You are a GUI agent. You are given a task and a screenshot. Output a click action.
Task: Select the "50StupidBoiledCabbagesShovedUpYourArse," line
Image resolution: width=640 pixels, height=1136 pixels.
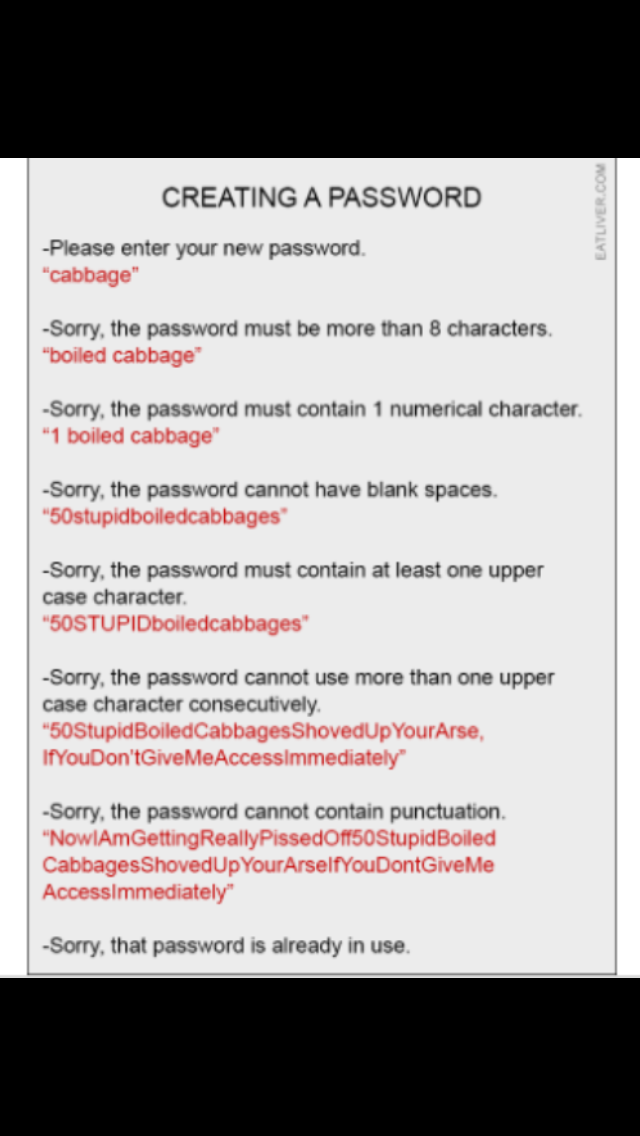(x=263, y=732)
